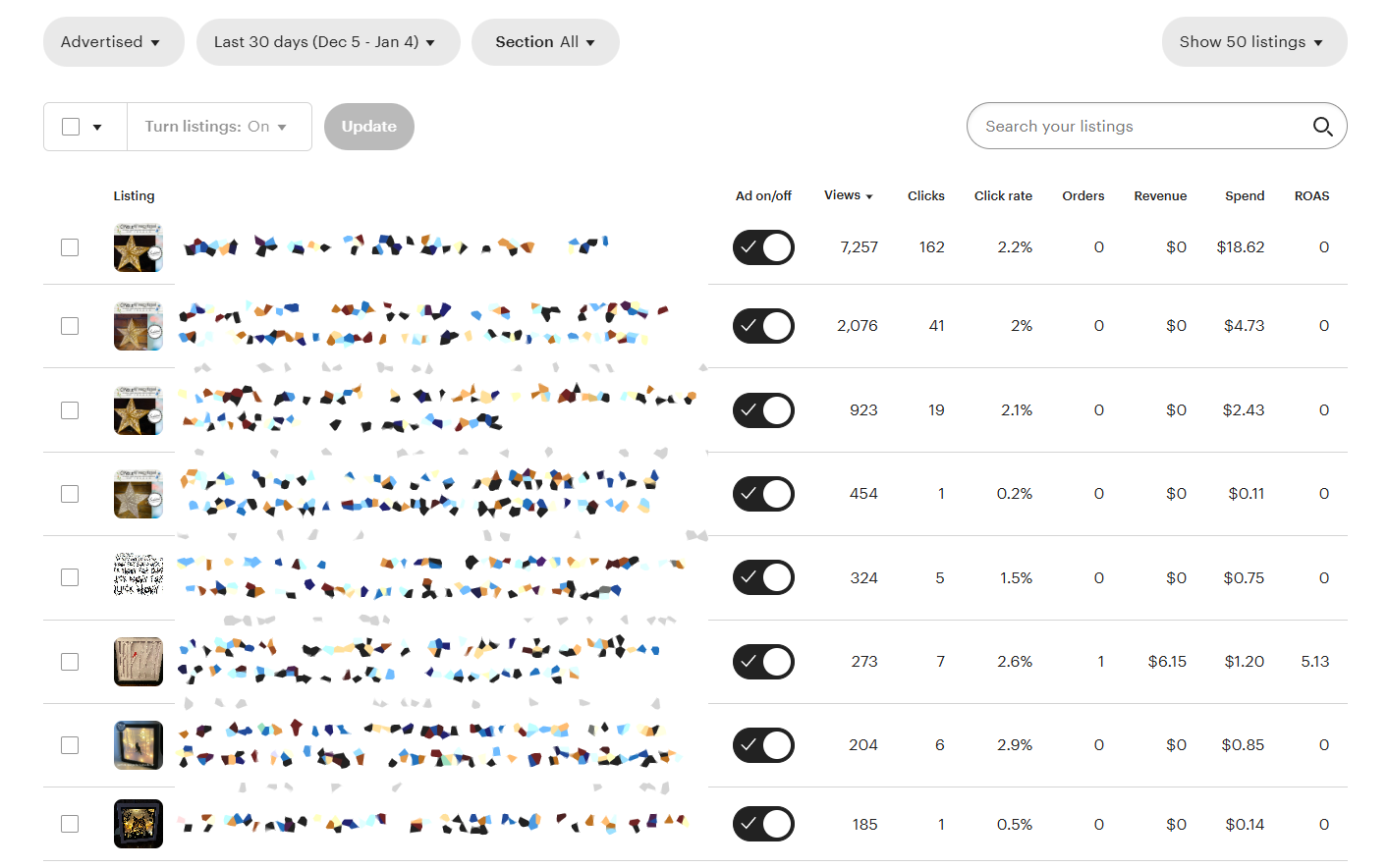Open the Section All filter dropdown
This screenshot has height=868, width=1388.
coord(545,42)
